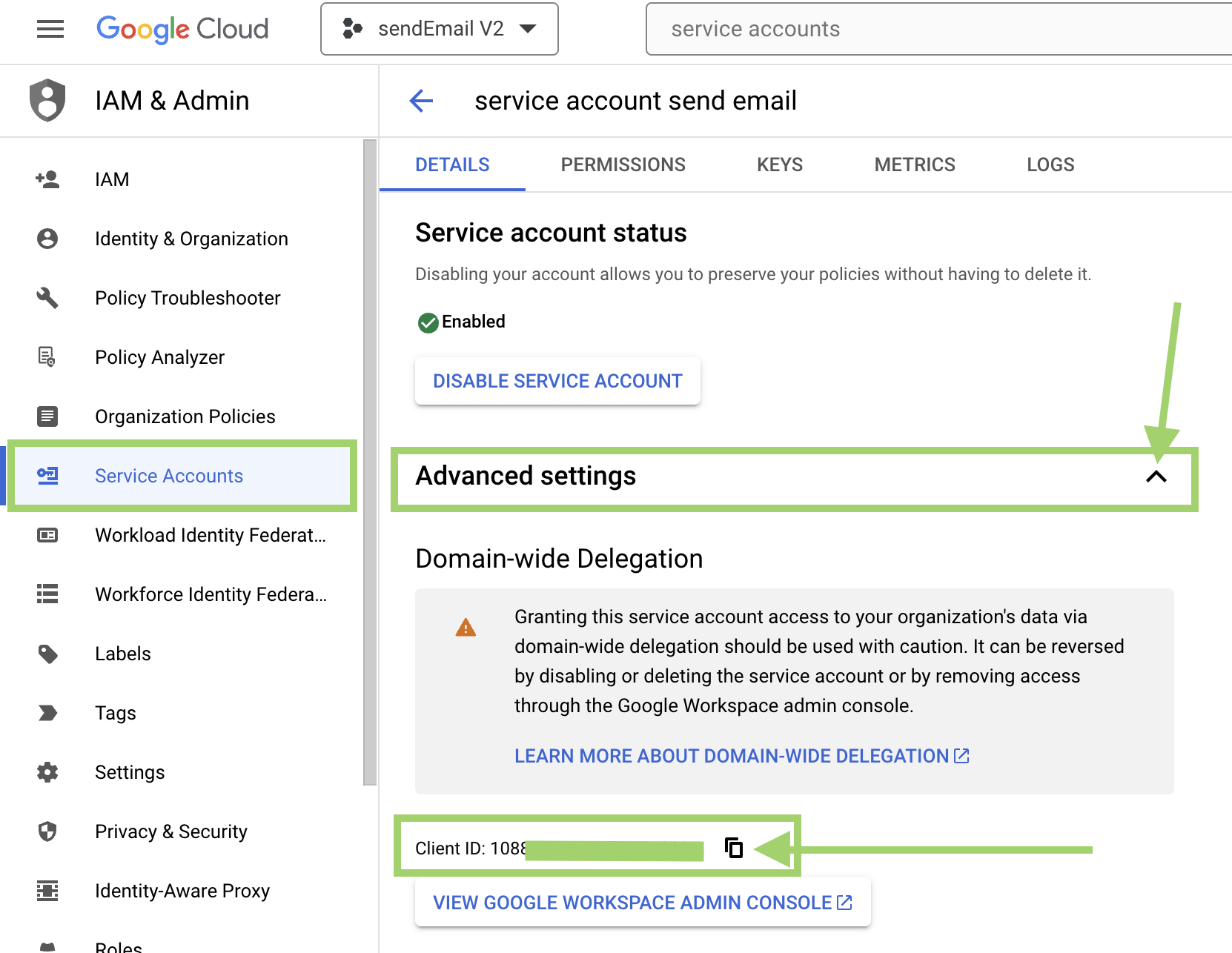Select Identity & Organization in sidebar
The image size is (1232, 953).
point(182,239)
